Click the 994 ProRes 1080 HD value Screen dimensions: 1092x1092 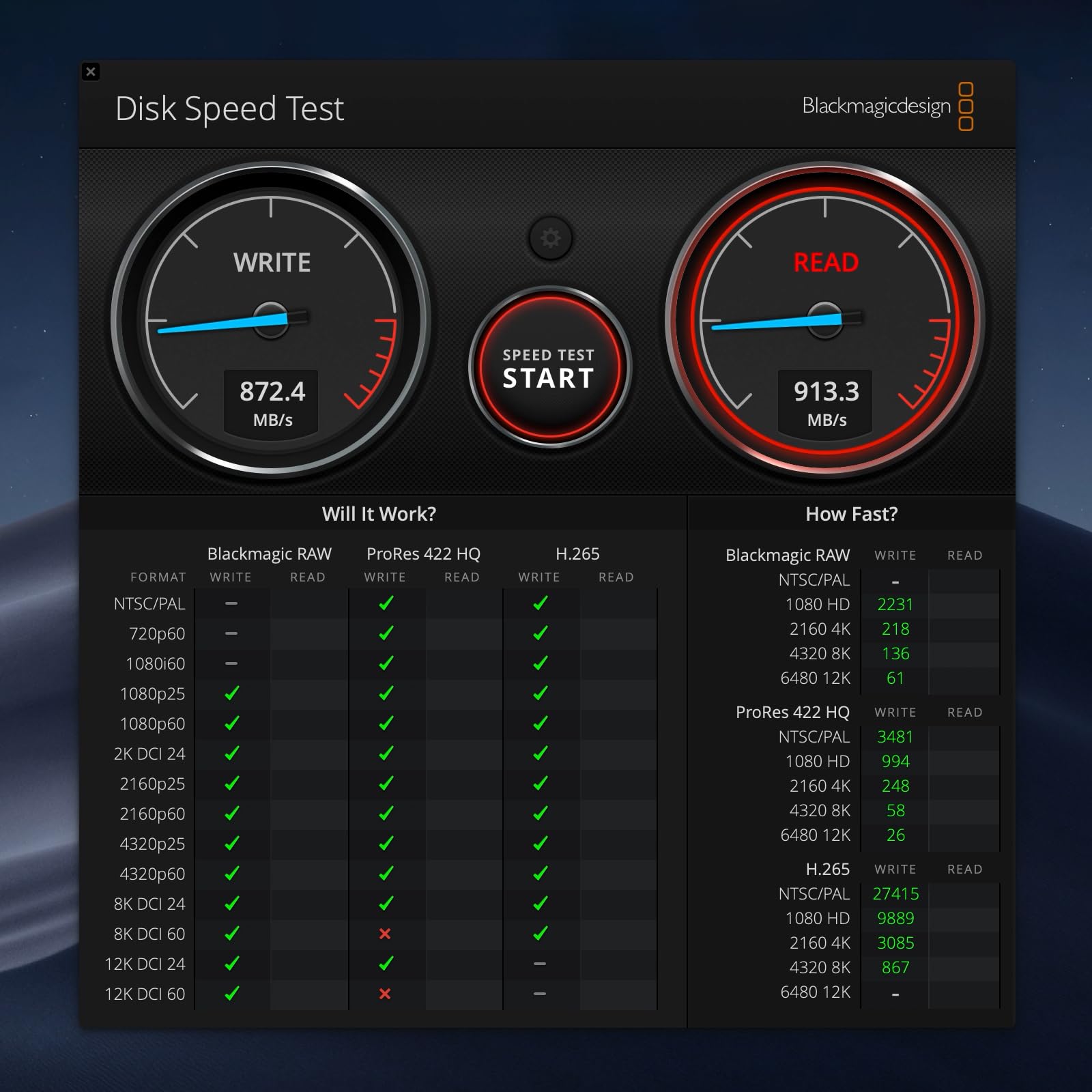click(895, 762)
